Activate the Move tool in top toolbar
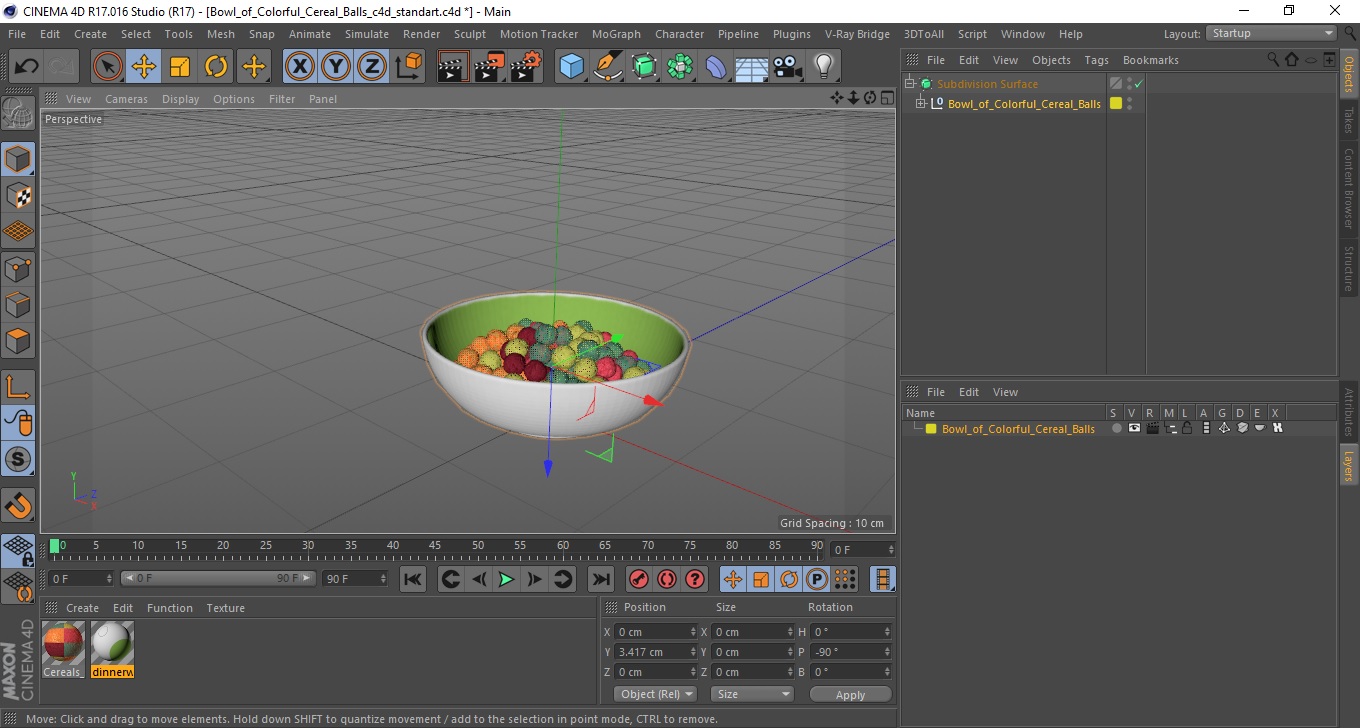Image resolution: width=1360 pixels, height=728 pixels. coord(144,67)
